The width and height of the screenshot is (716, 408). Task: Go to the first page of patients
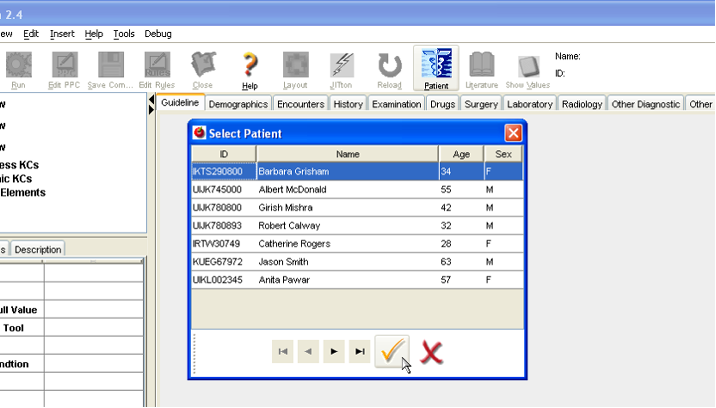(x=283, y=351)
